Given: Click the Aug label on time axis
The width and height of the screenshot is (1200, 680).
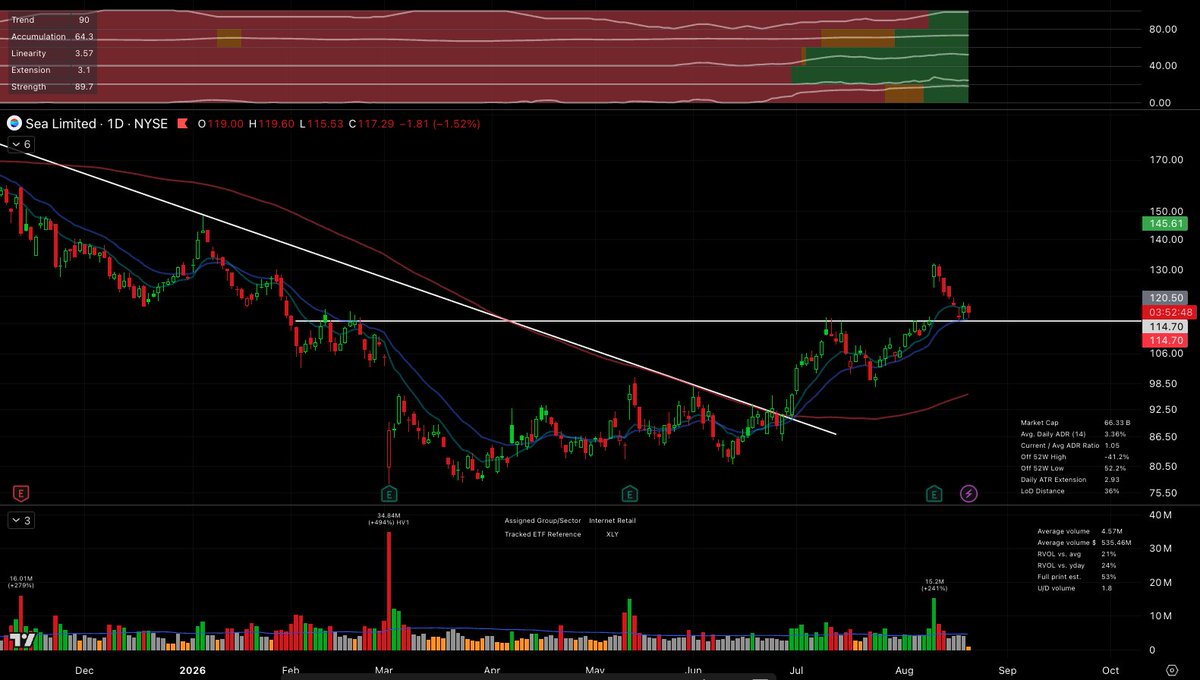Looking at the screenshot, I should (x=905, y=669).
